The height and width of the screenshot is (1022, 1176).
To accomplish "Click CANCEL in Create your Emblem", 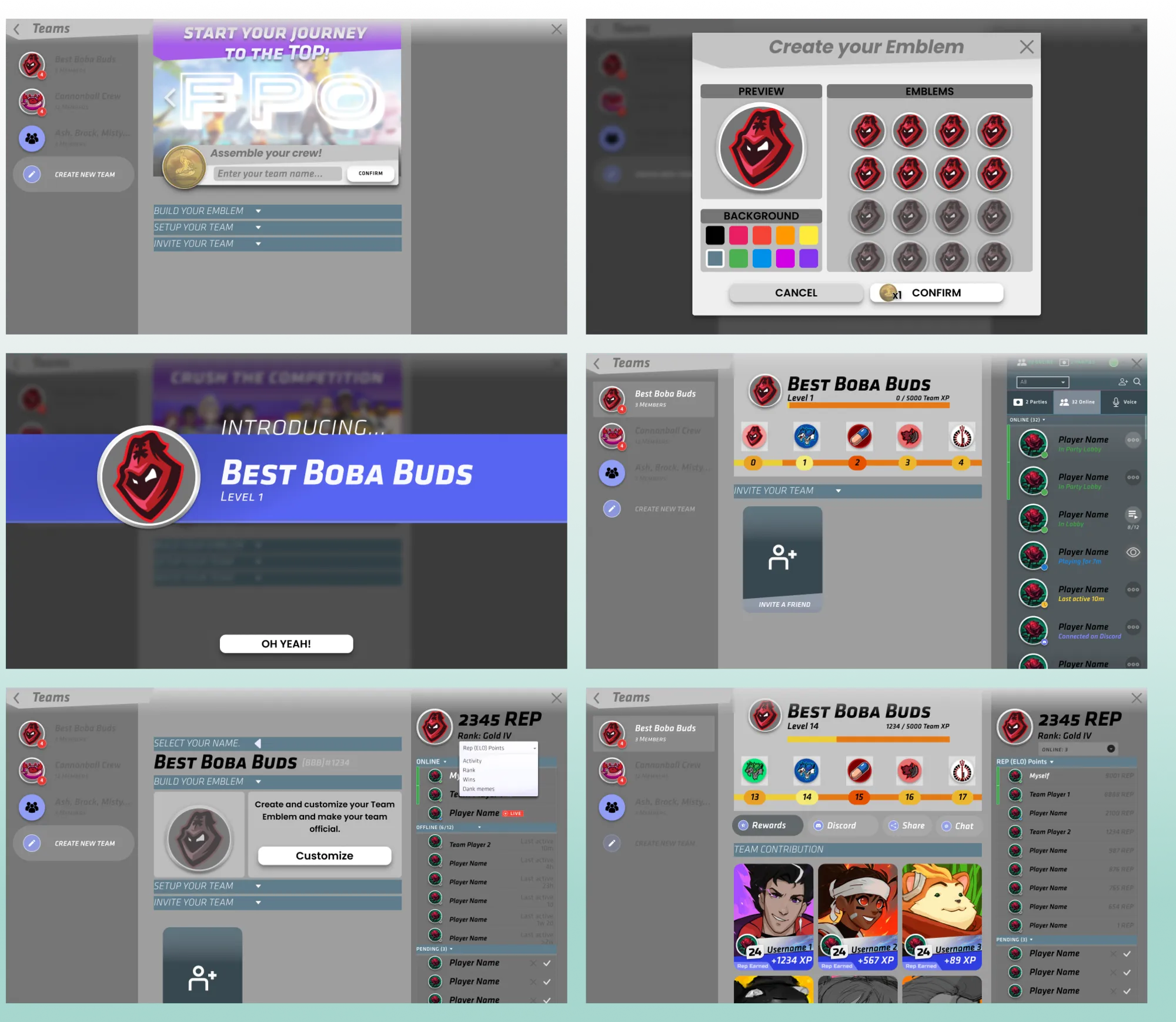I will pos(796,293).
